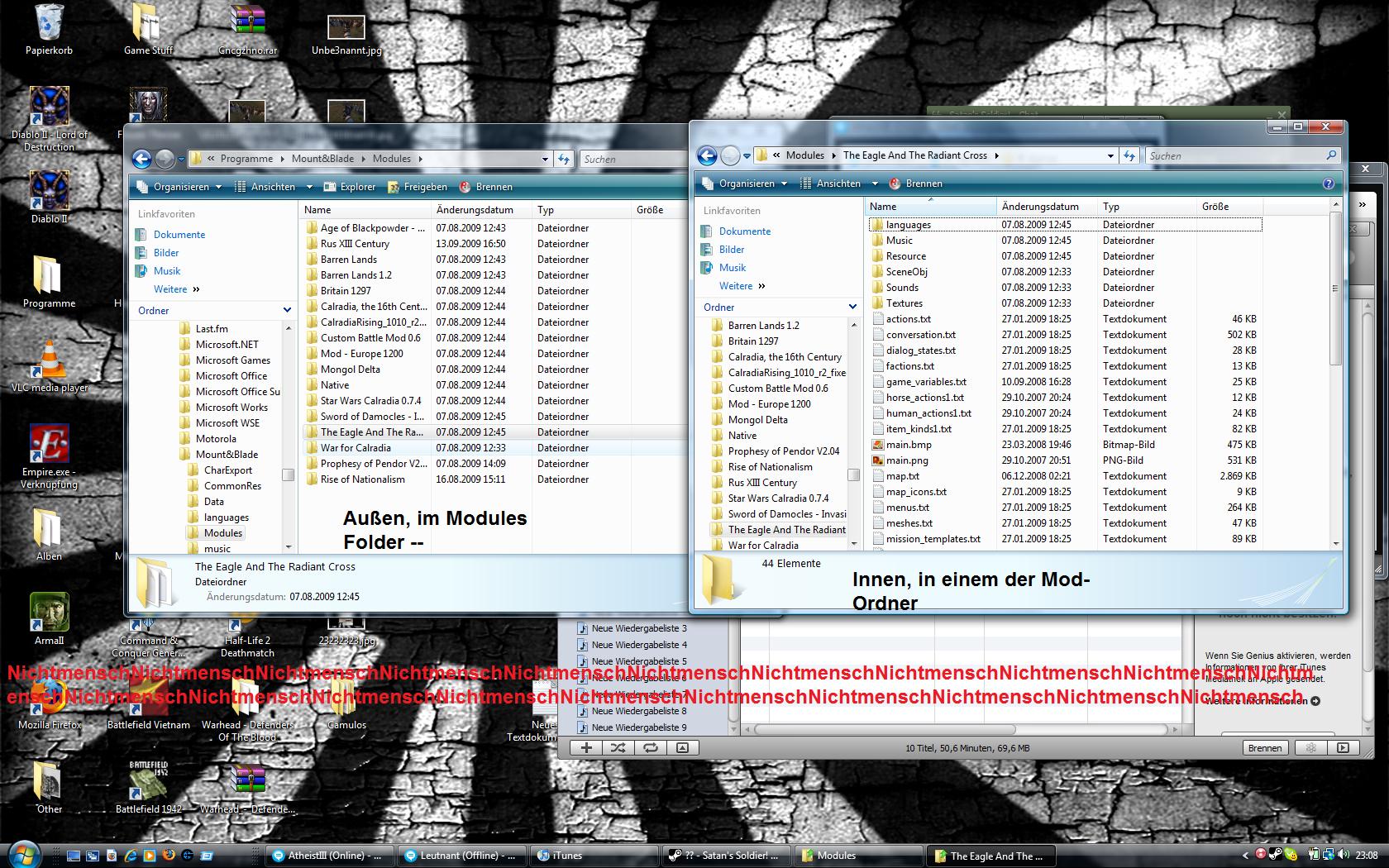Open the Camulos desktop folder
This screenshot has width=1389, height=868.
point(346,703)
